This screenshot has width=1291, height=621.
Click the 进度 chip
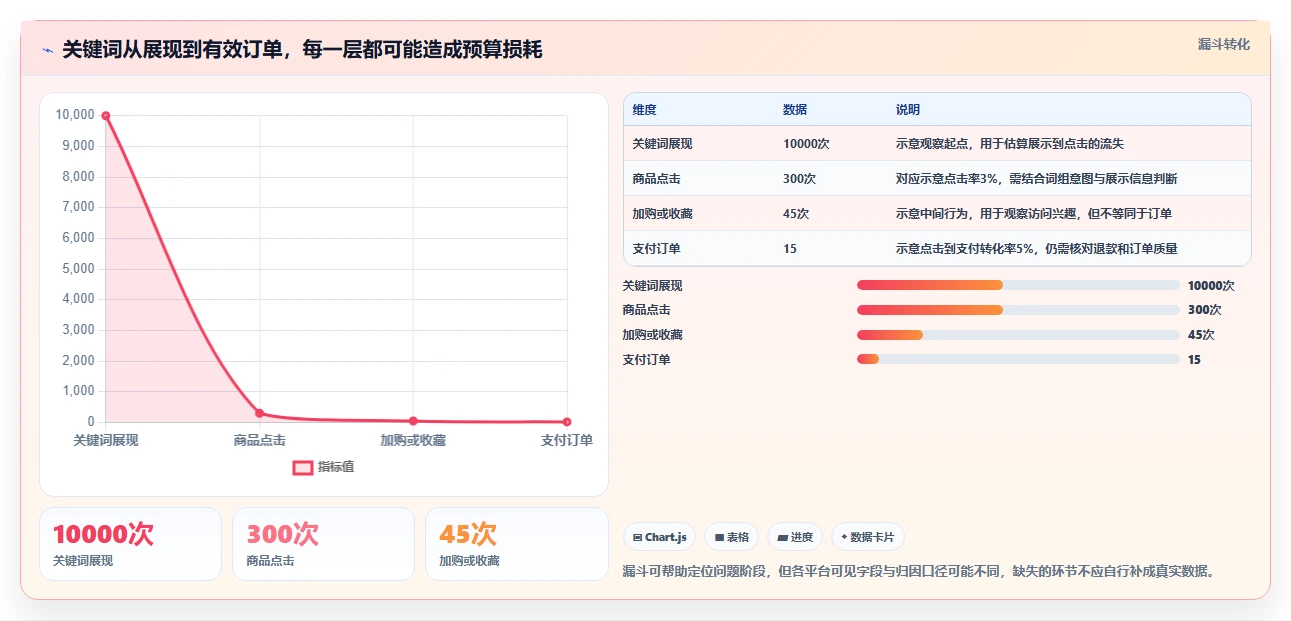(x=795, y=537)
